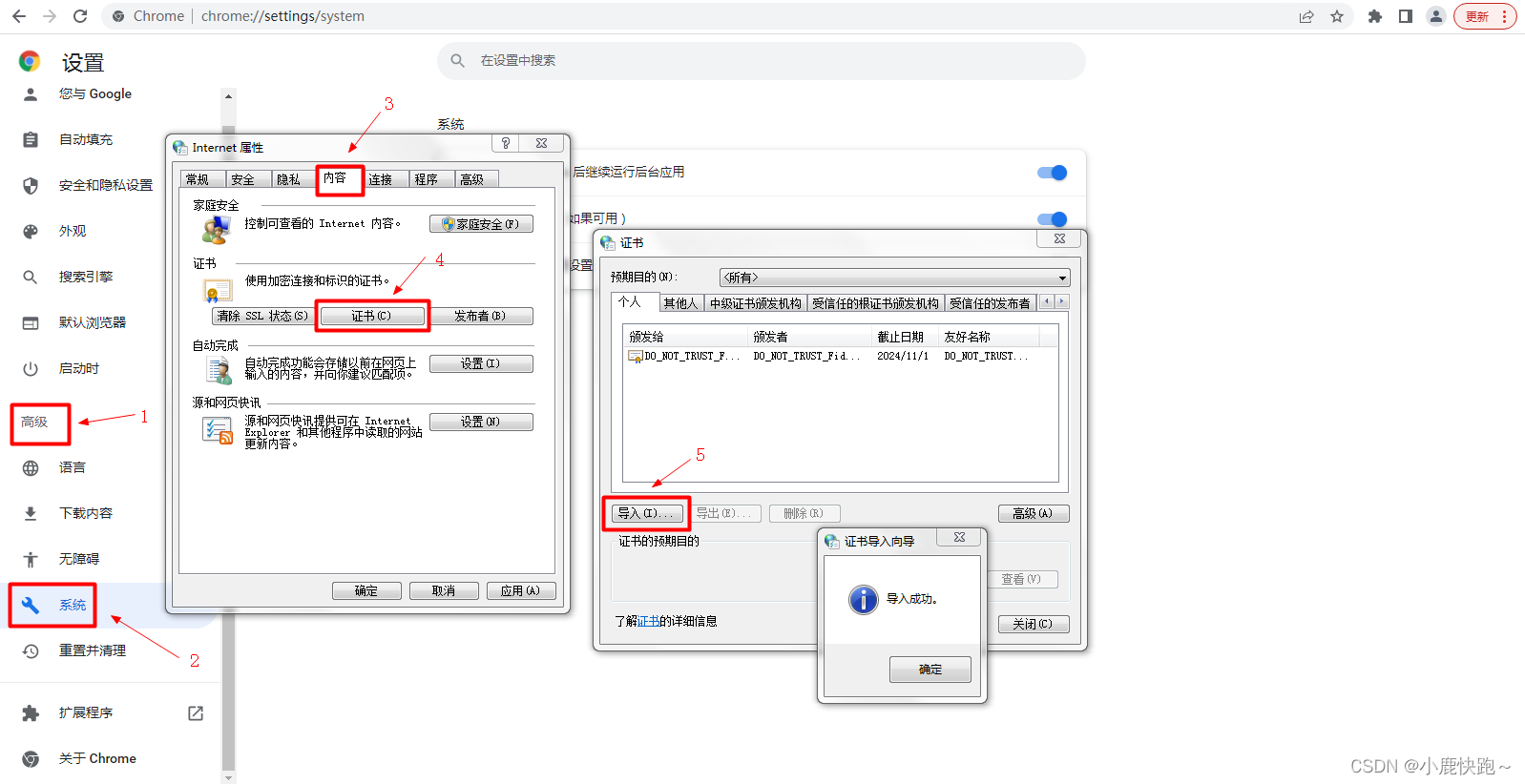Open 源和网页快讯 设置(N) button
Viewport: 1525px width, 784px height.
pos(481,422)
